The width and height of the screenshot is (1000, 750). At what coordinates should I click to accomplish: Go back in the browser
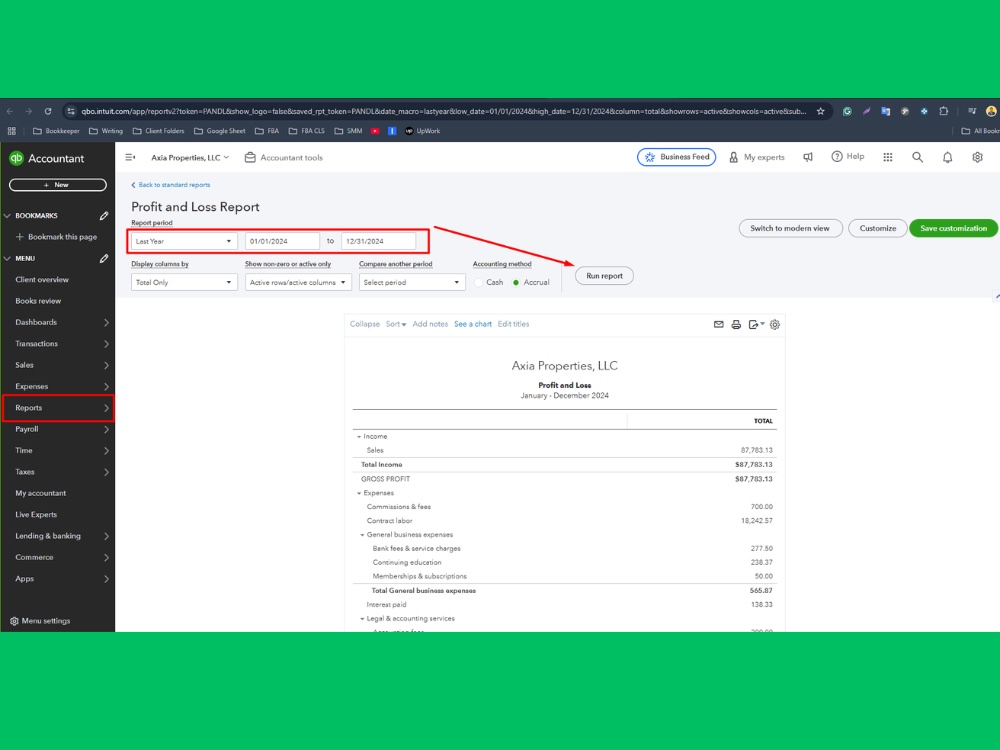pyautogui.click(x=10, y=111)
